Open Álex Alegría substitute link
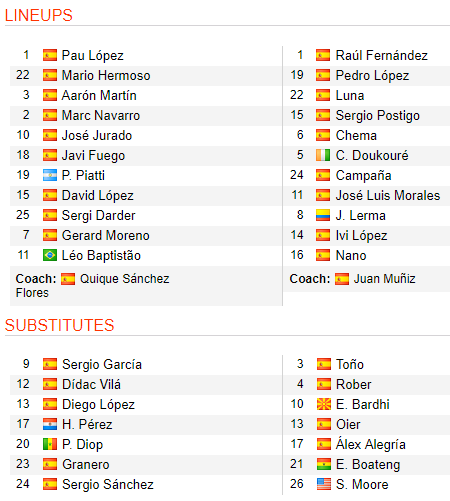Viewport: 450px width, 501px height. click(371, 444)
